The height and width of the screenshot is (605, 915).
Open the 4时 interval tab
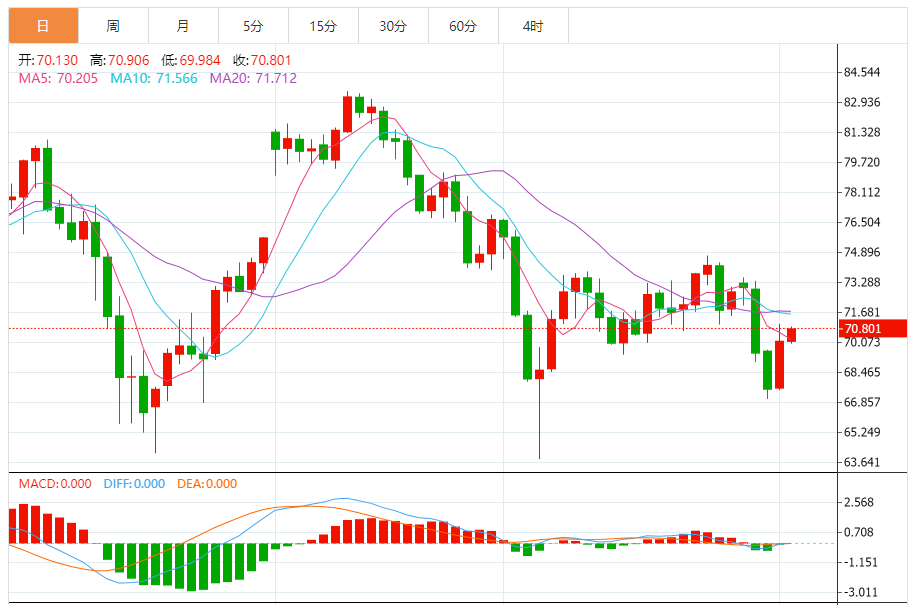point(533,26)
